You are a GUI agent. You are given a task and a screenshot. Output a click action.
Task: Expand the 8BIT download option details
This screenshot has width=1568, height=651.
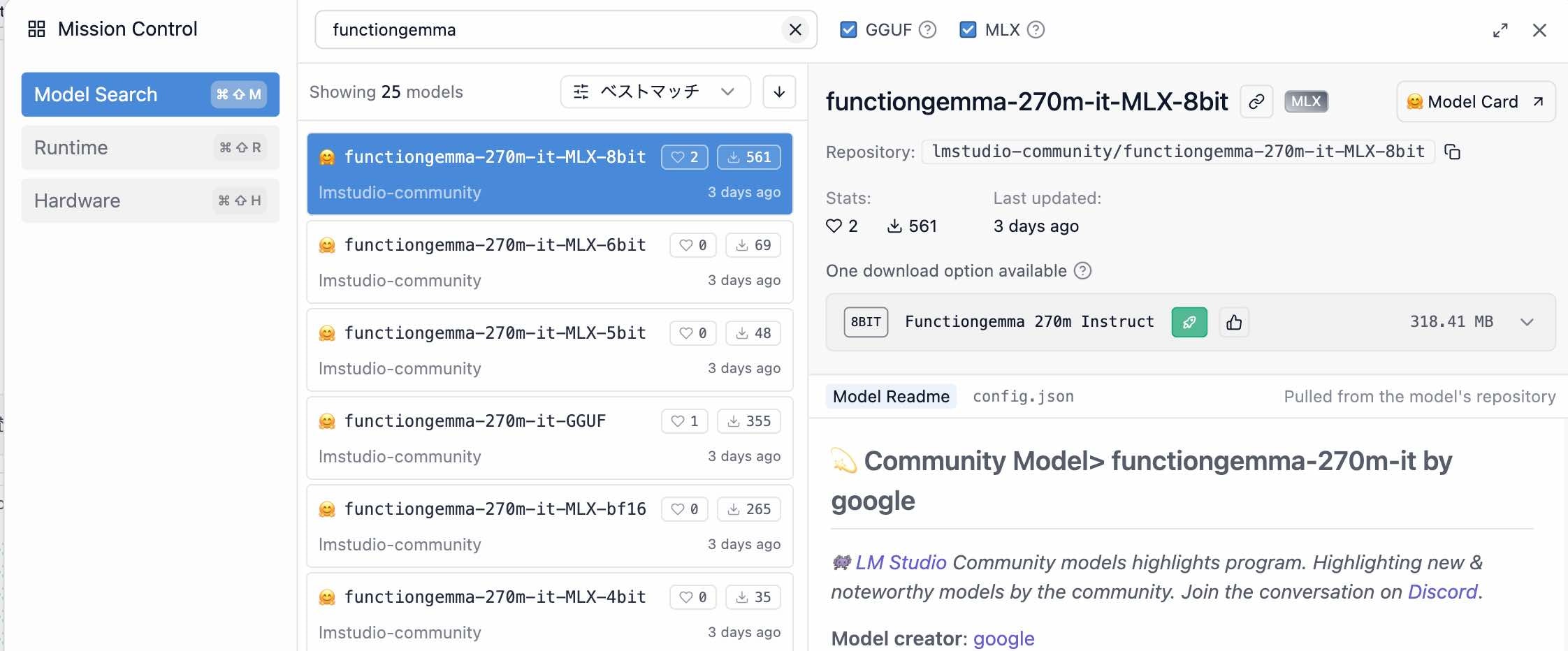click(x=1527, y=322)
